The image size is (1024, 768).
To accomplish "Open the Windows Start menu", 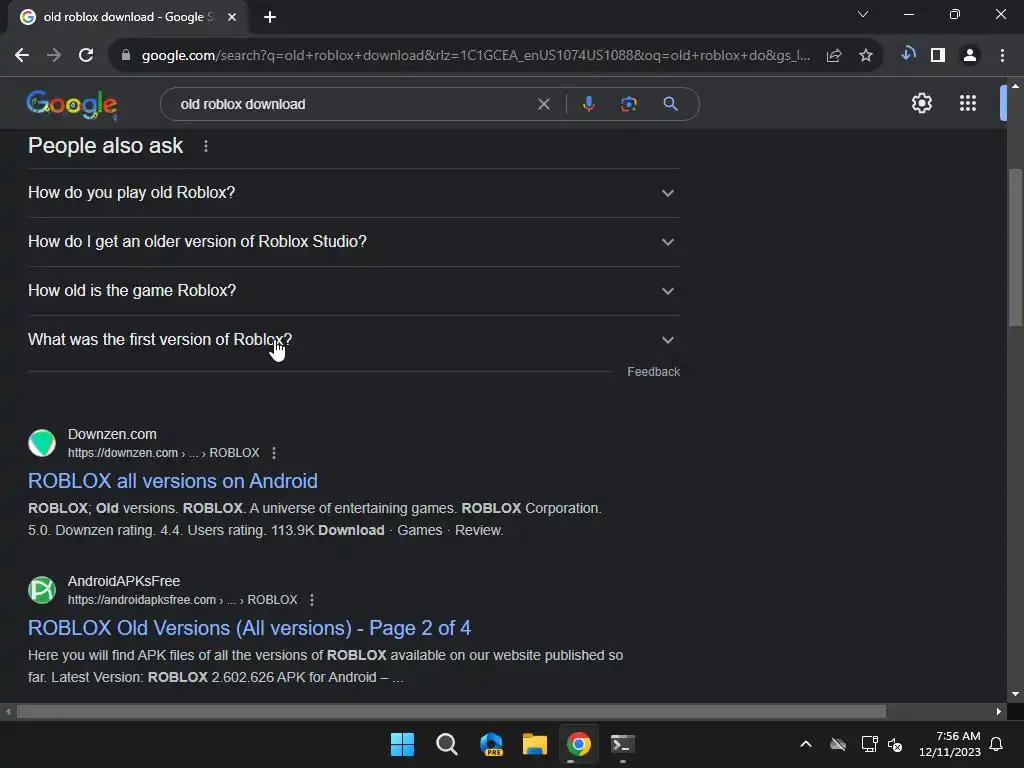I will (x=402, y=744).
